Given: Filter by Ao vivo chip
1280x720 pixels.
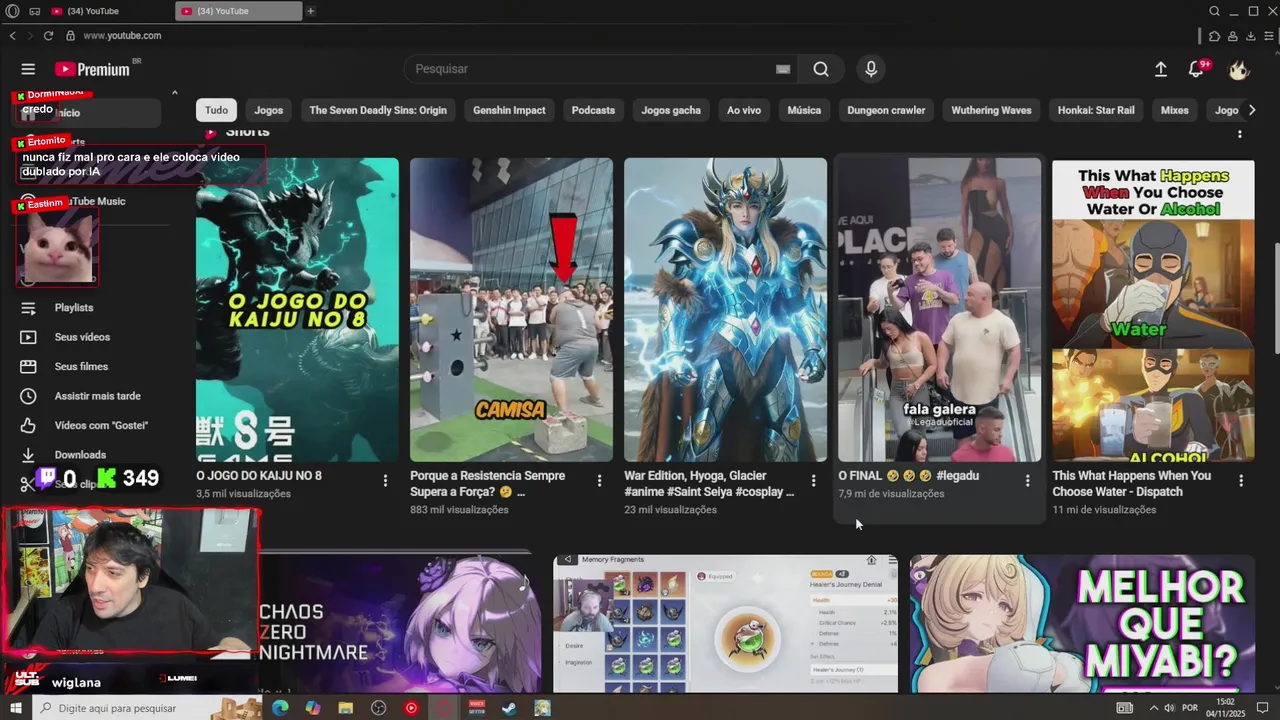Looking at the screenshot, I should click(x=744, y=110).
